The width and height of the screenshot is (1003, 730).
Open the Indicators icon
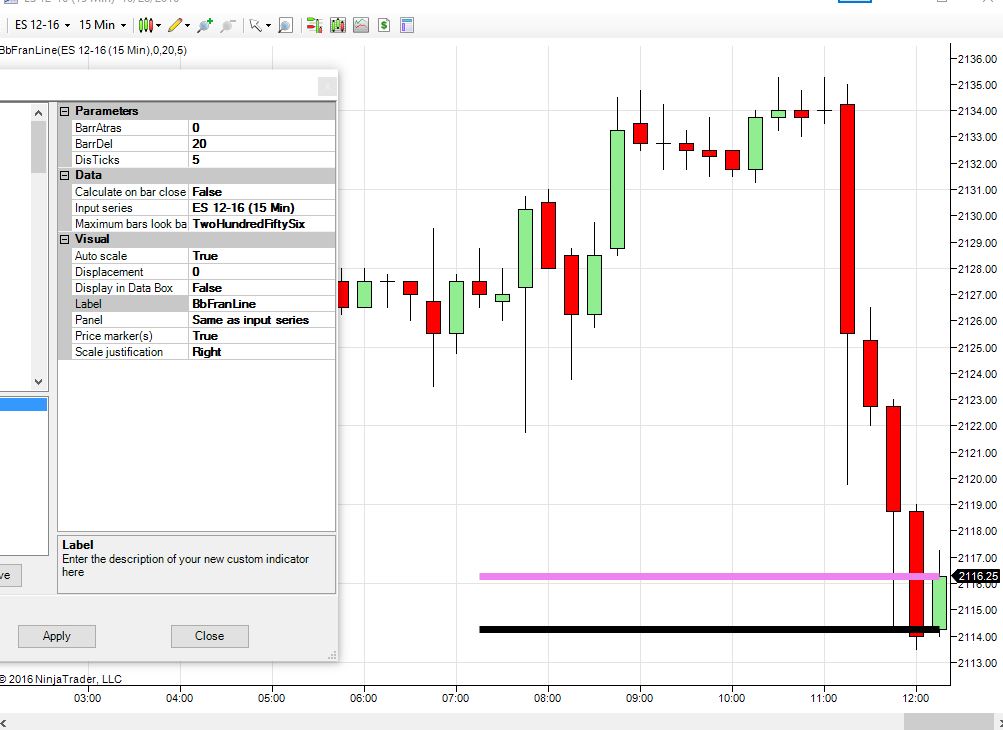[x=361, y=25]
